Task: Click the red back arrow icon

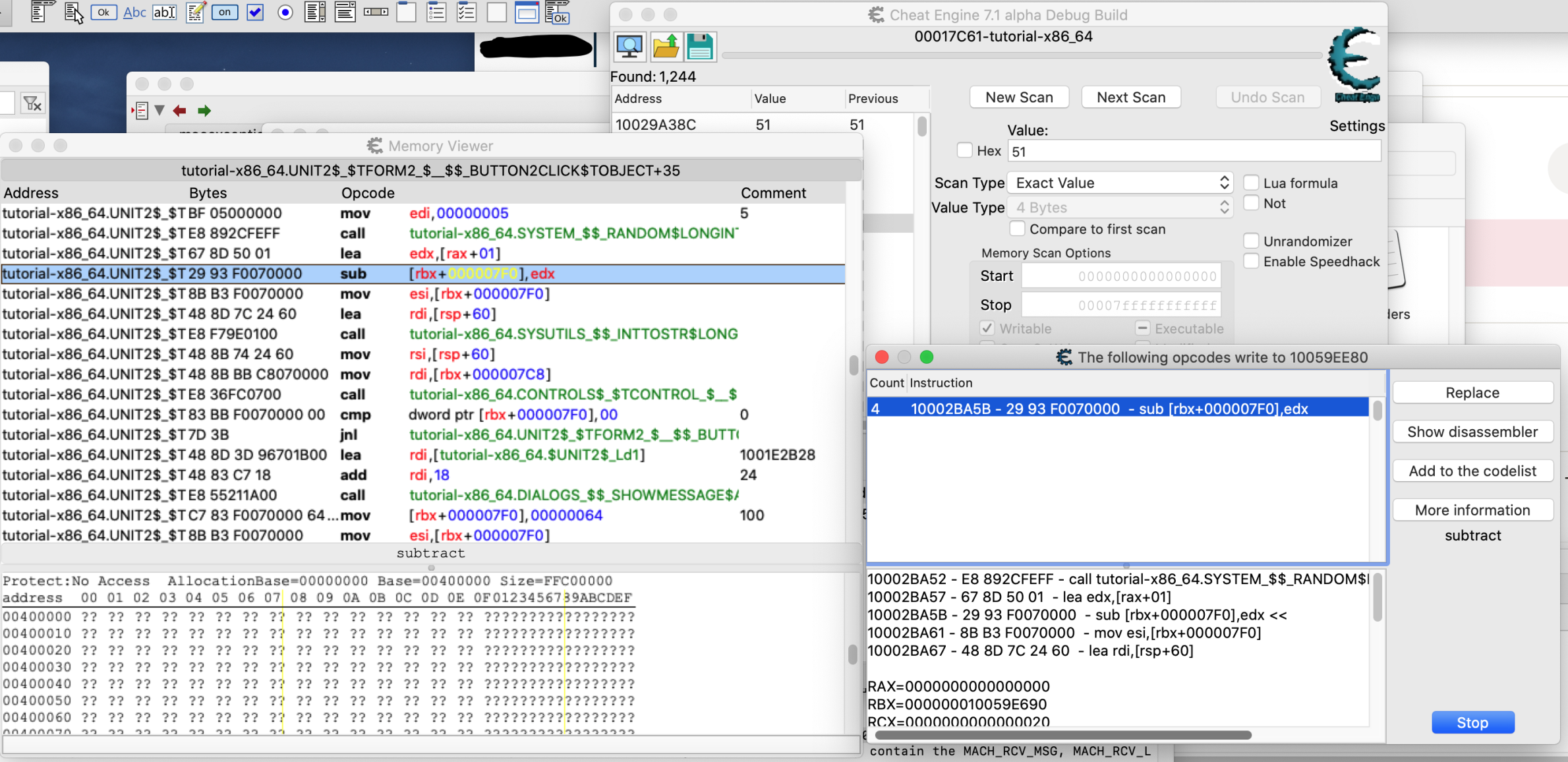Action: (179, 111)
